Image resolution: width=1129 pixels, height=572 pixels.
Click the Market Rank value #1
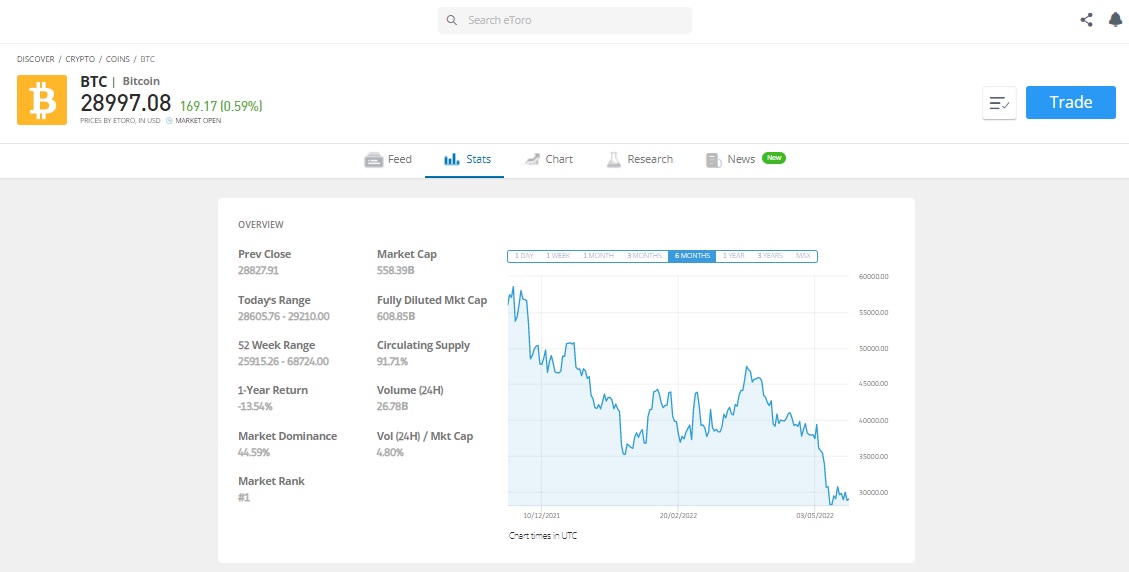(244, 497)
